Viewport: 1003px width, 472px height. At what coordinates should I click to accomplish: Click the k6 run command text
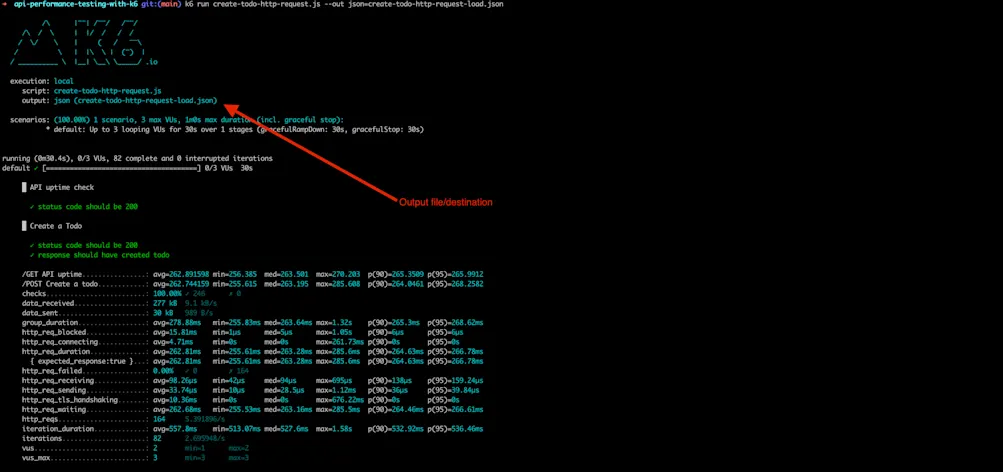(x=344, y=4)
